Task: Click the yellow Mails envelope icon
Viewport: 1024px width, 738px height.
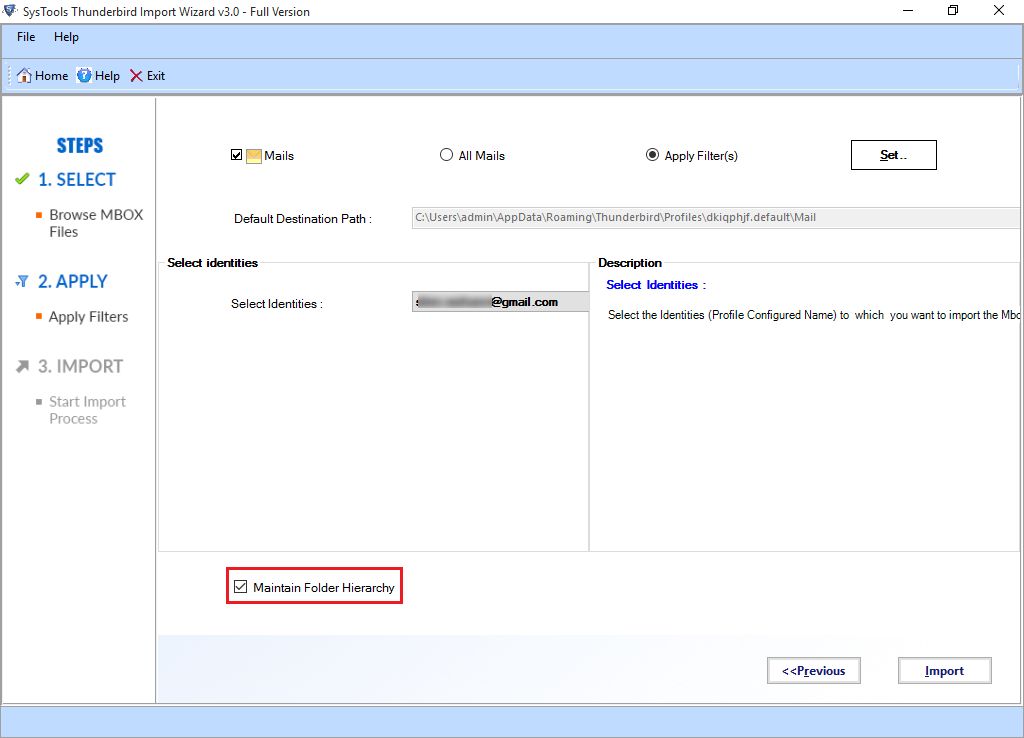Action: (x=253, y=156)
